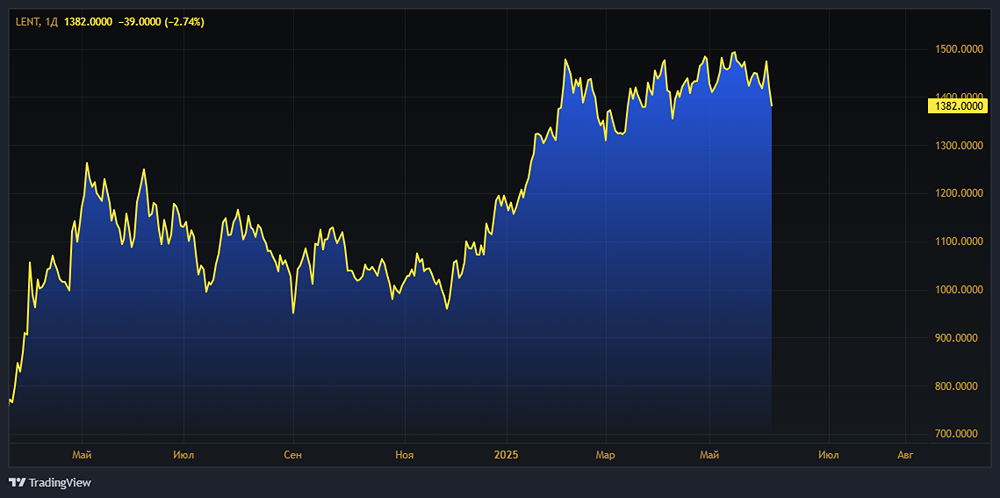Viewport: 1000px width, 498px height.
Task: Click the Мар month label on time axis
Action: [605, 455]
